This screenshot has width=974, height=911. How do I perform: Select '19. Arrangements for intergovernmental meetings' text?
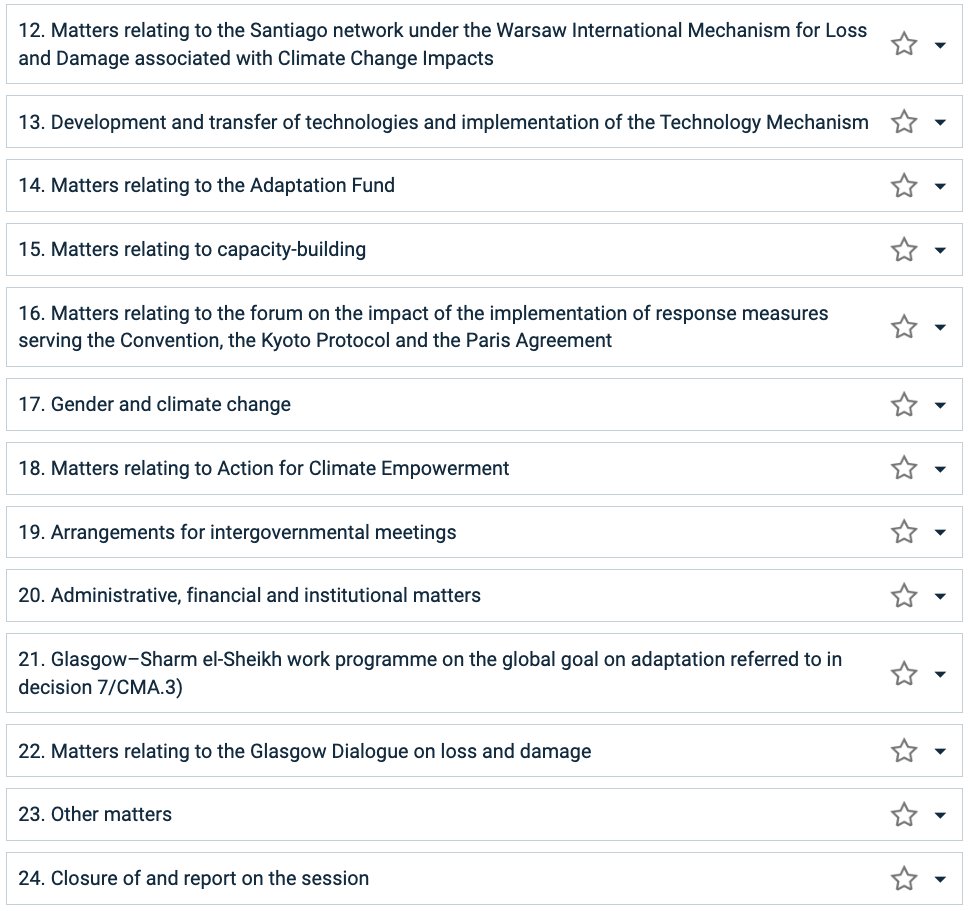coord(237,532)
